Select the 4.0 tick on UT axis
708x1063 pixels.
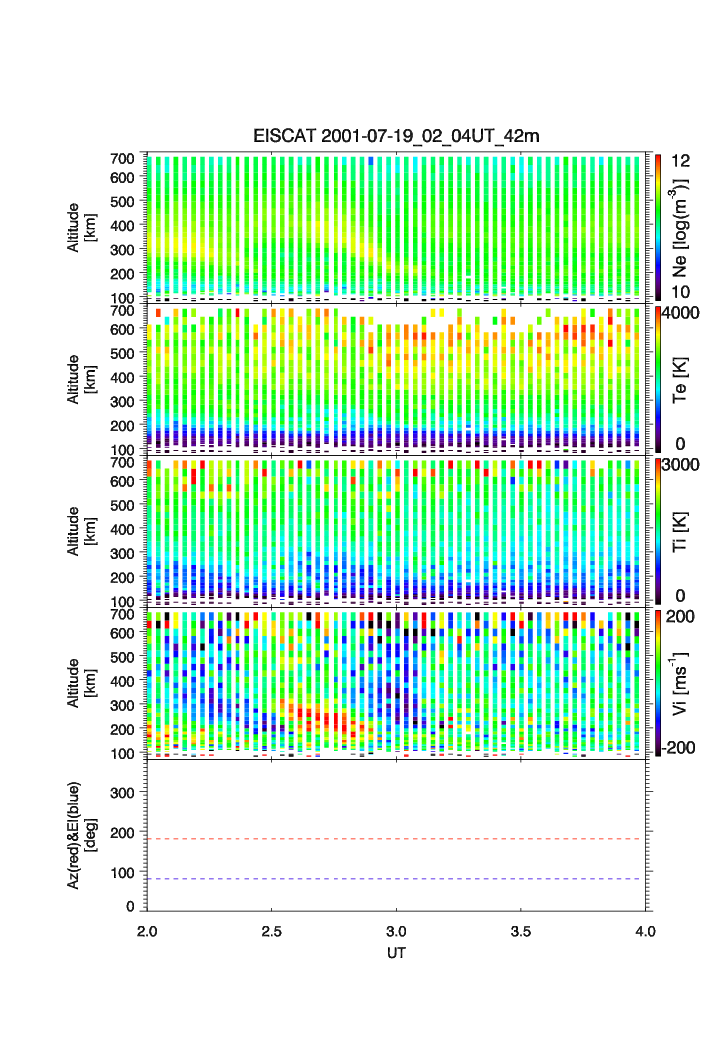[645, 930]
